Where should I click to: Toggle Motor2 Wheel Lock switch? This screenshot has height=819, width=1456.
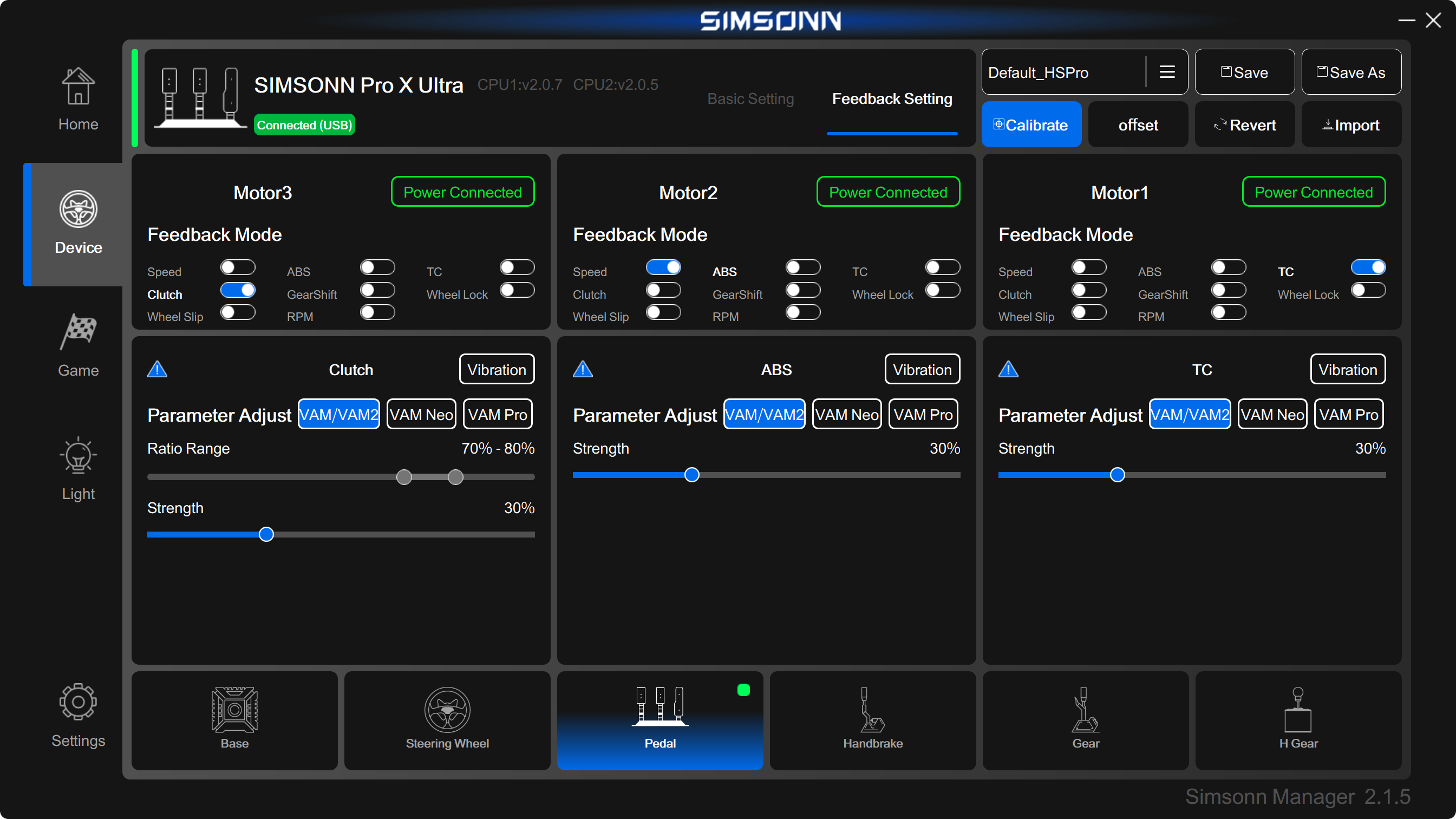click(x=943, y=290)
